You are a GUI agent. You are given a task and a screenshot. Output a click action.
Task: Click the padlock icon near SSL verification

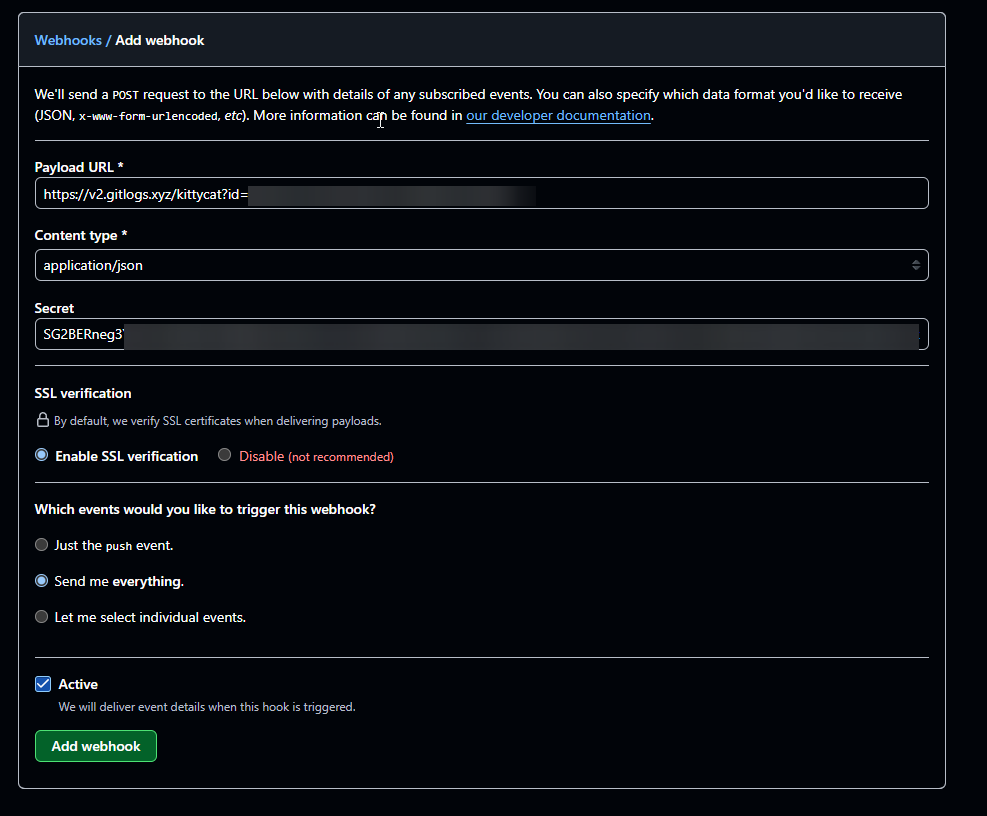(42, 420)
